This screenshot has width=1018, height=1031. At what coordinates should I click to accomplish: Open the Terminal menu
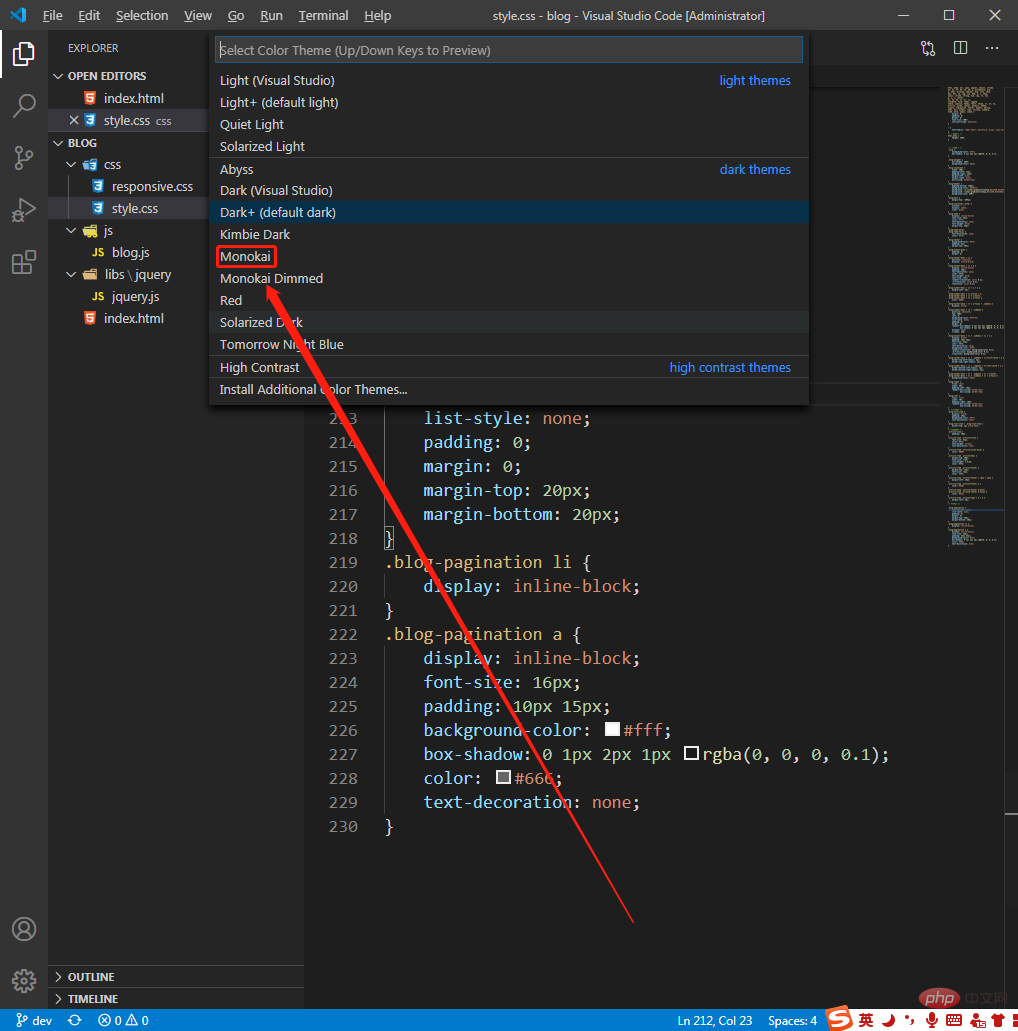tap(323, 16)
